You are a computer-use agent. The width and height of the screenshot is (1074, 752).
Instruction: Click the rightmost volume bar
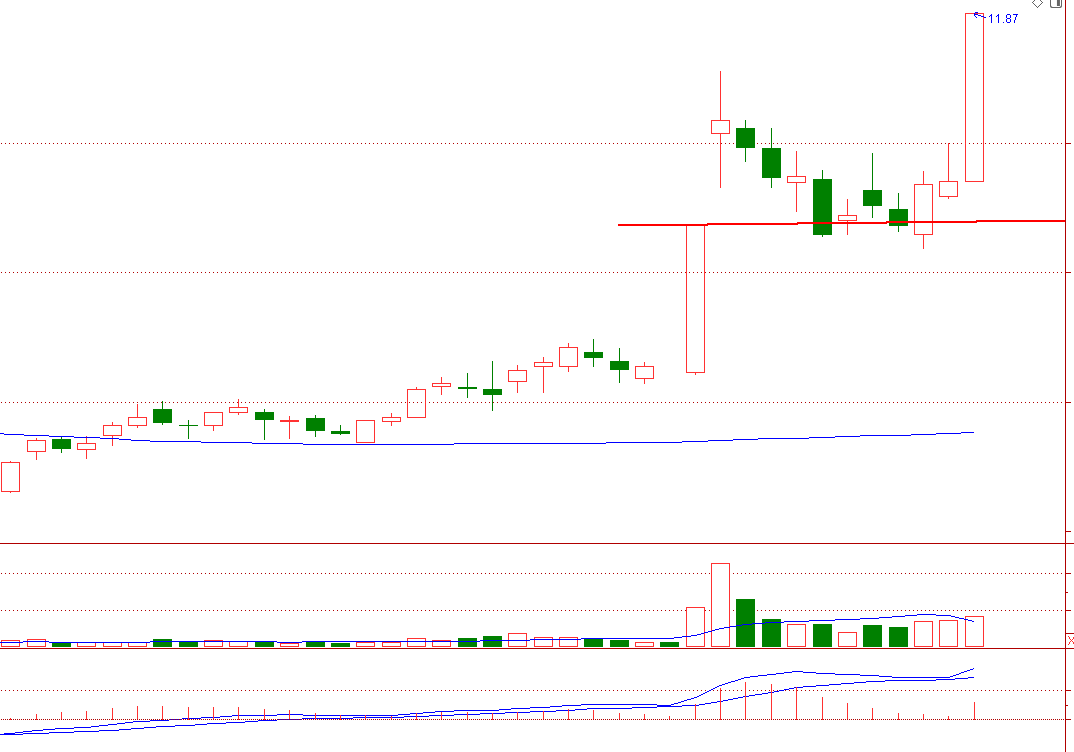pos(974,631)
